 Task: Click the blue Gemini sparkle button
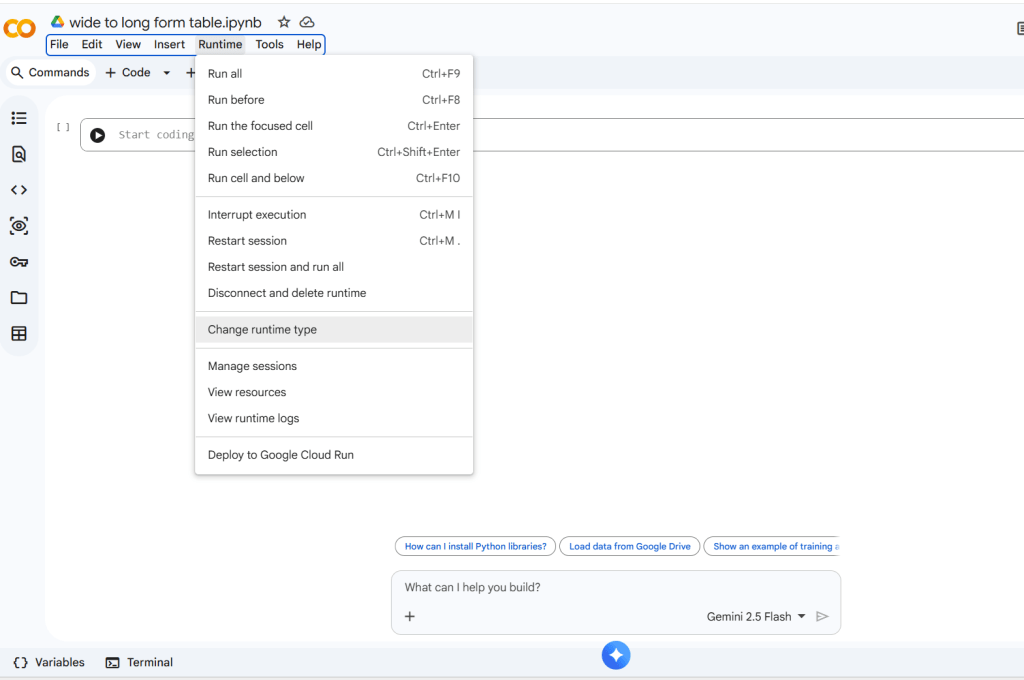coord(616,655)
